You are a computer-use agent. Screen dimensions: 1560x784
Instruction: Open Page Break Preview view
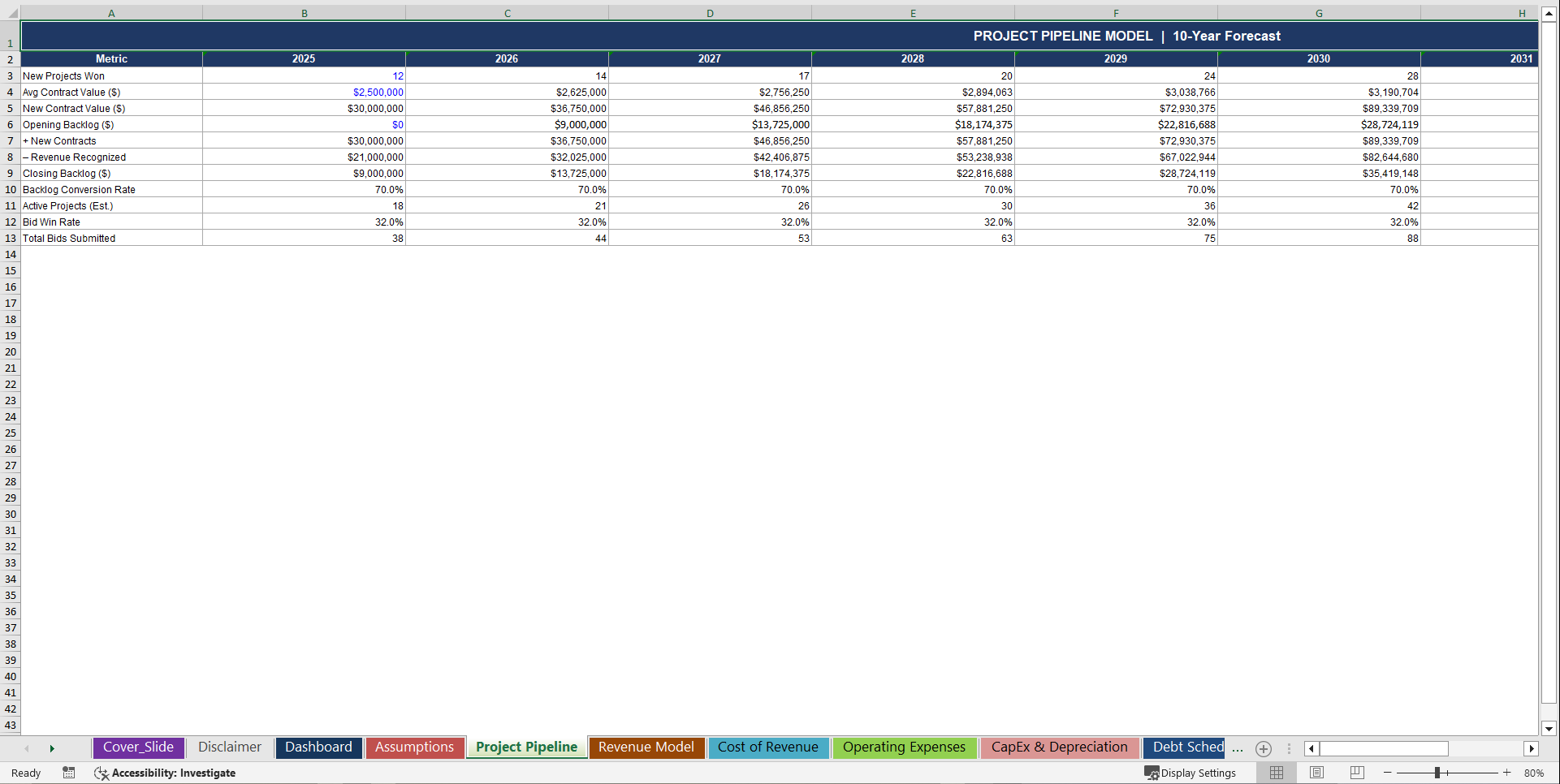pyautogui.click(x=1356, y=773)
